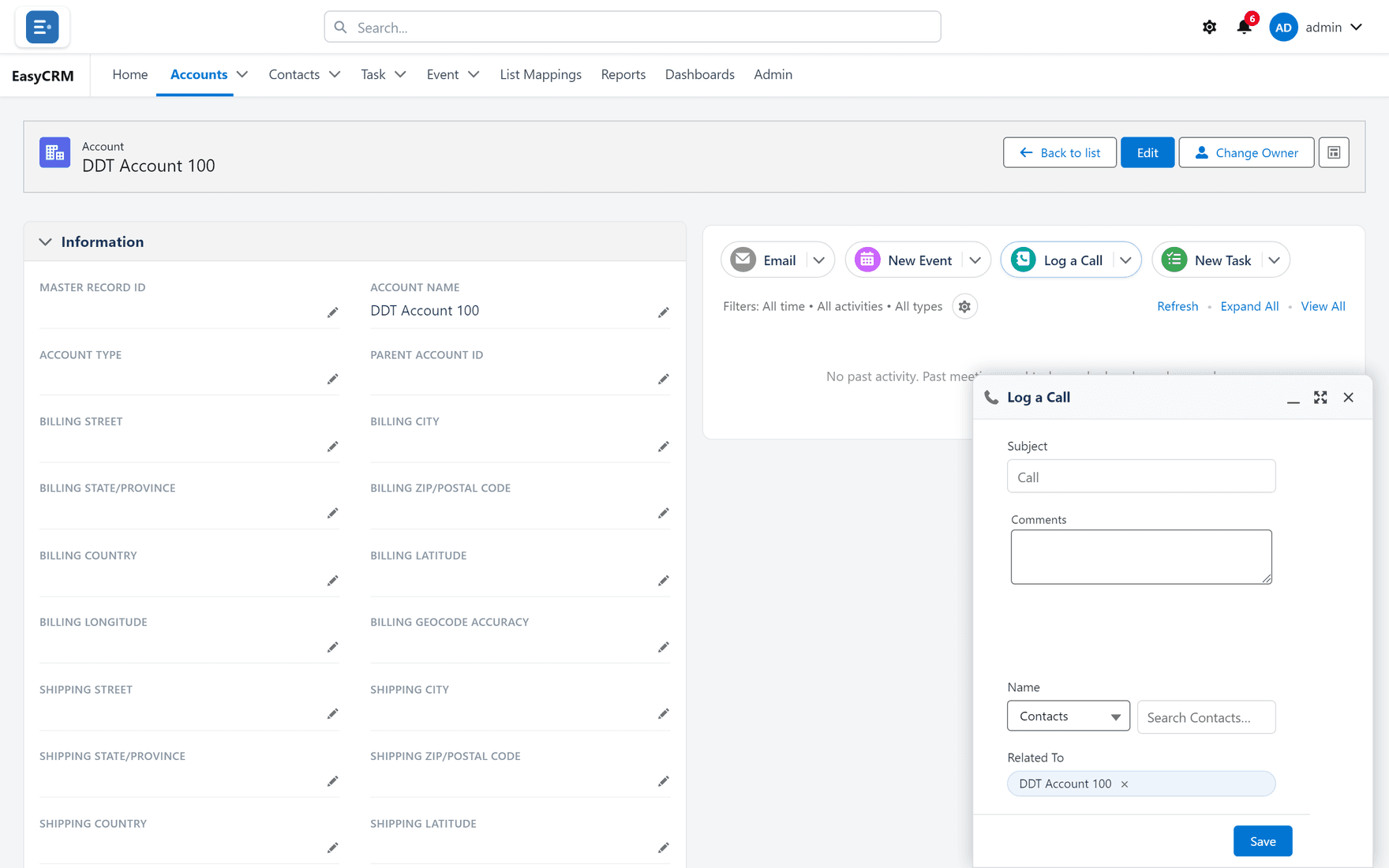
Task: Open List Mappings tab
Action: coord(541,74)
